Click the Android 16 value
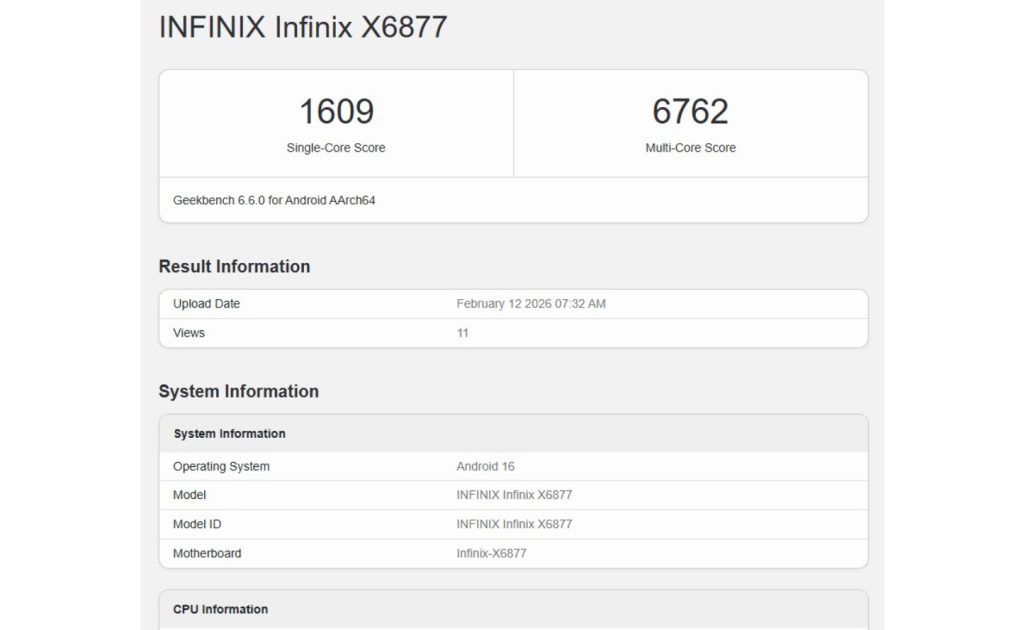 pos(486,465)
